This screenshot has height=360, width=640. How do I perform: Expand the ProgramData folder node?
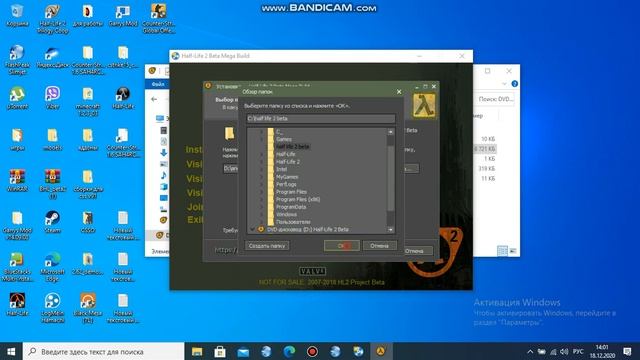(262, 207)
